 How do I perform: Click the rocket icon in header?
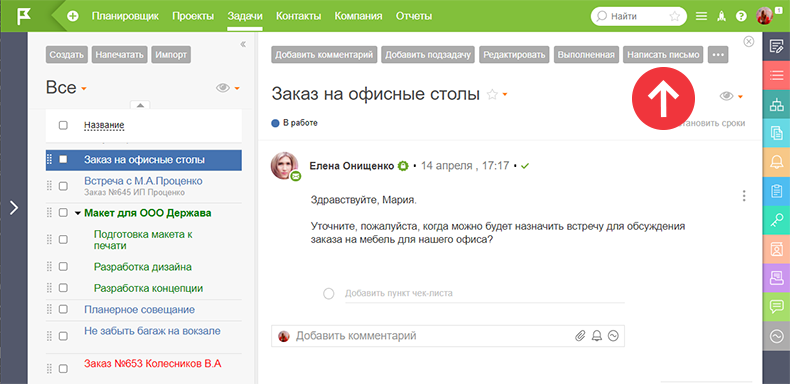721,16
